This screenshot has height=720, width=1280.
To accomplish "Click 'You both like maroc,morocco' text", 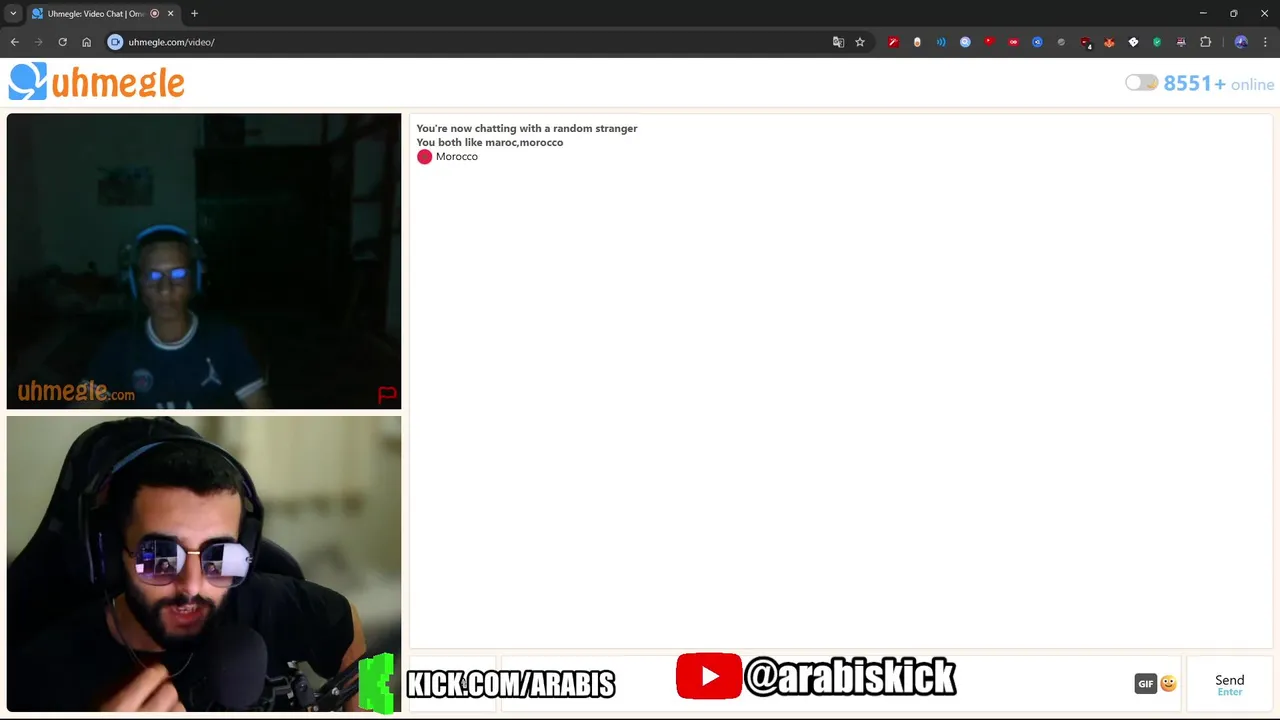I will coord(490,142).
